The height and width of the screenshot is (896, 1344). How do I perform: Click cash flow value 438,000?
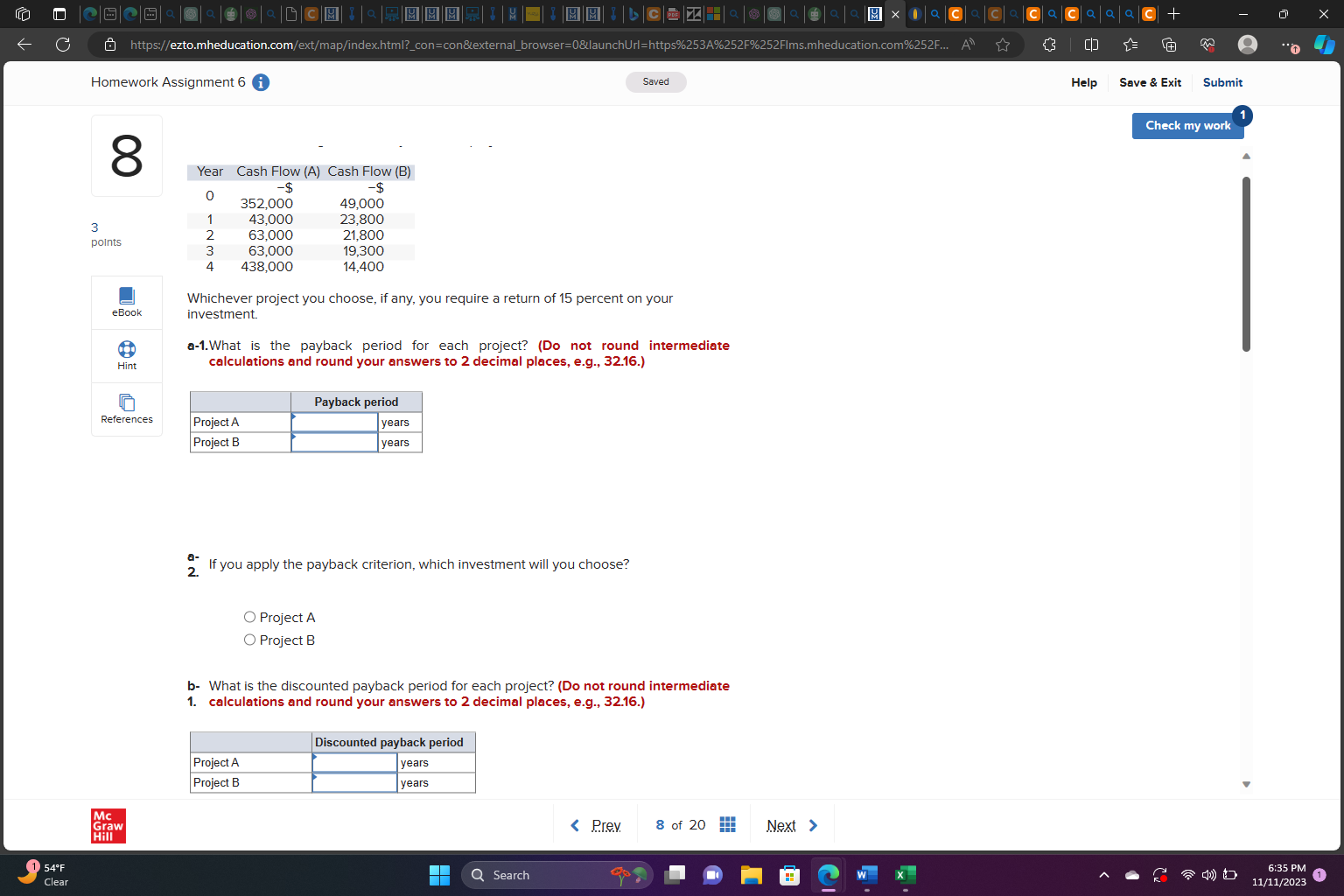tap(267, 267)
